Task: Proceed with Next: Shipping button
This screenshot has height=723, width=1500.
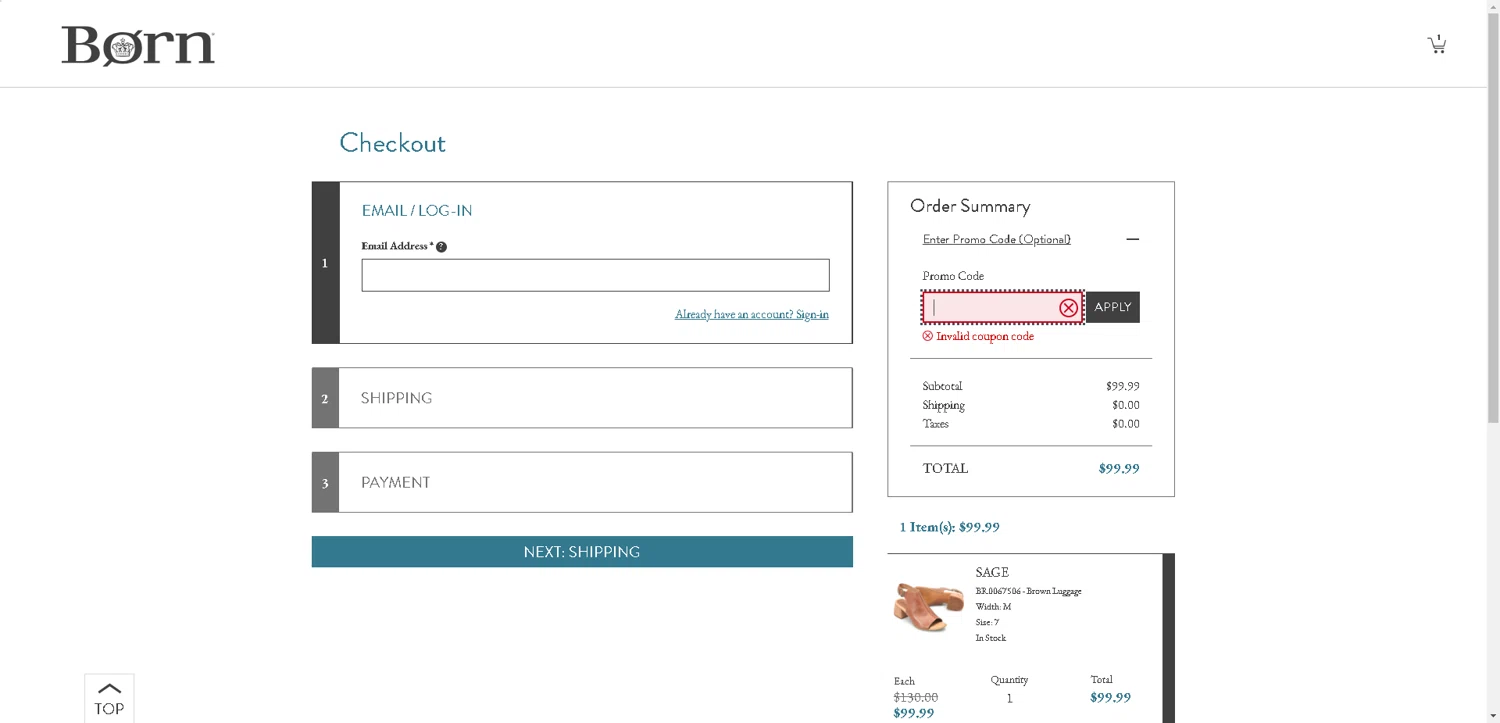Action: coord(582,552)
